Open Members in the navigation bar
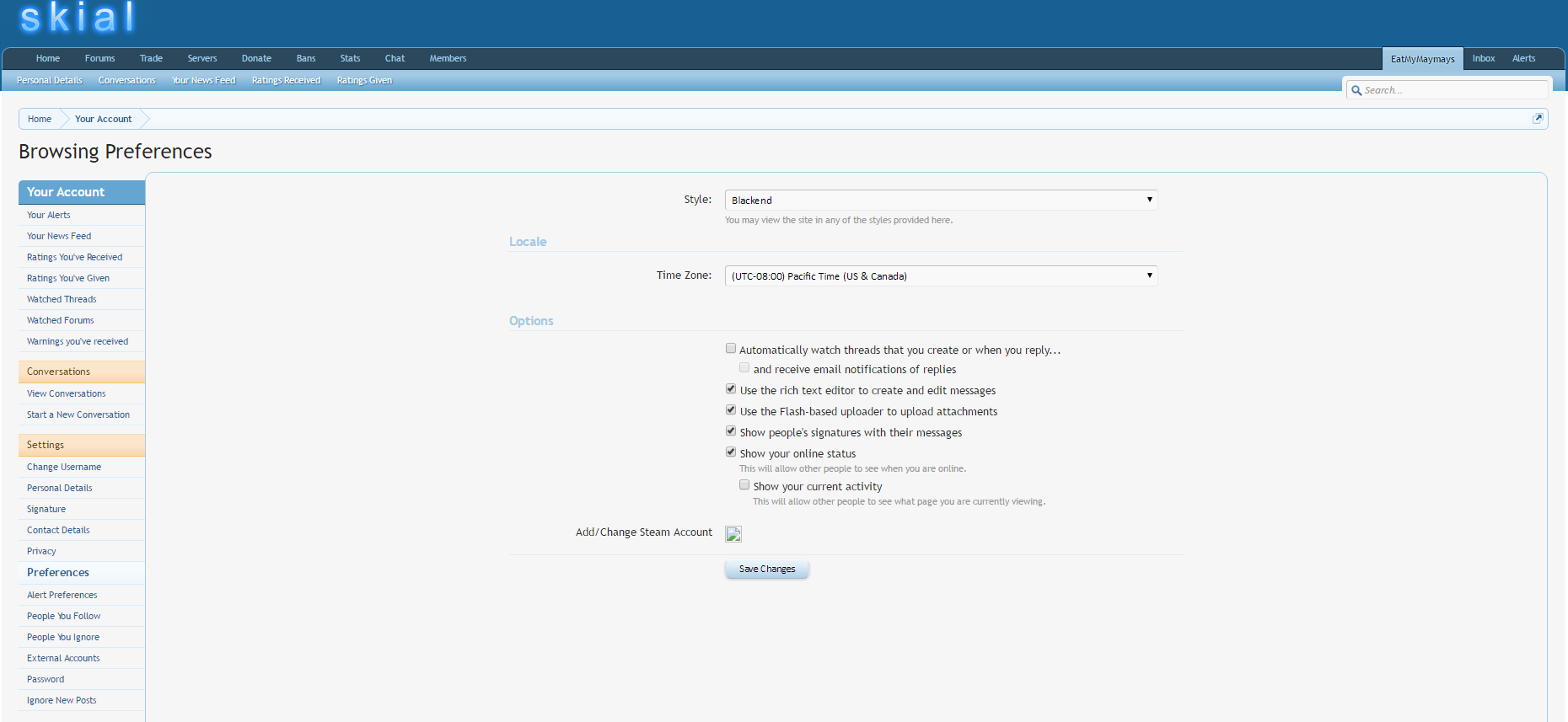Viewport: 1568px width, 722px height. (x=448, y=58)
